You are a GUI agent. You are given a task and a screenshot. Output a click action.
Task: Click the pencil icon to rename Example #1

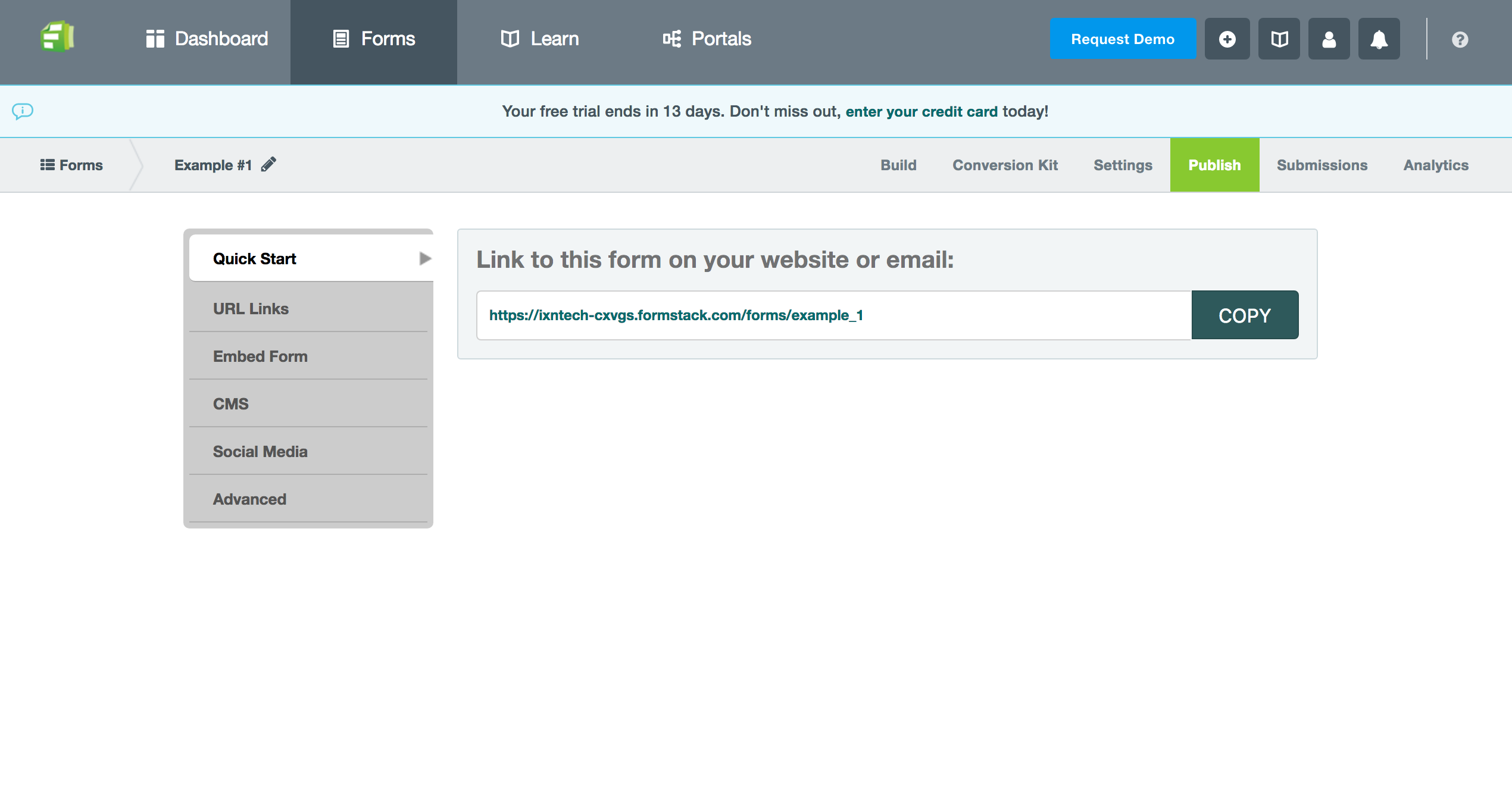click(268, 164)
